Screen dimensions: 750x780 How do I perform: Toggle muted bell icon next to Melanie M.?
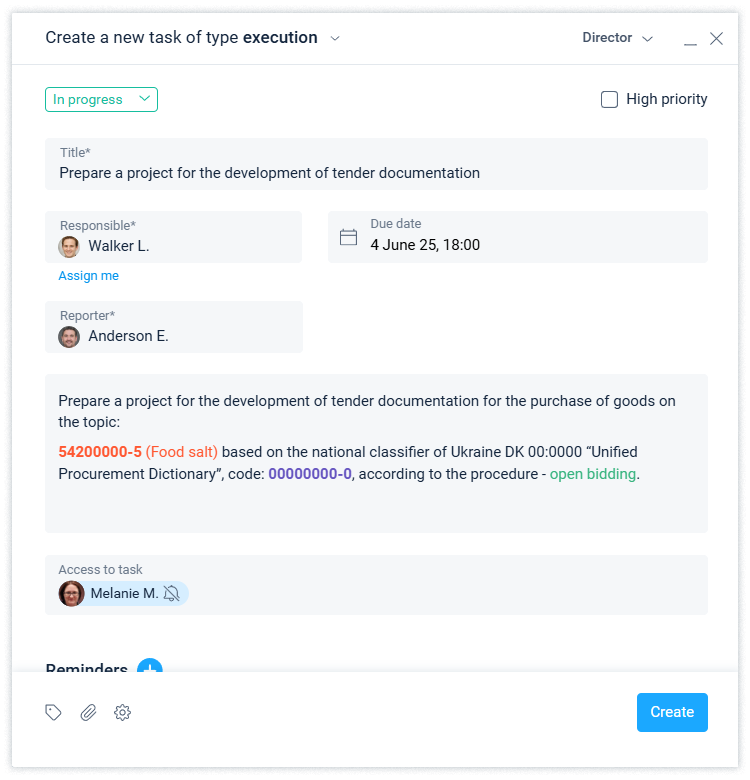(172, 594)
